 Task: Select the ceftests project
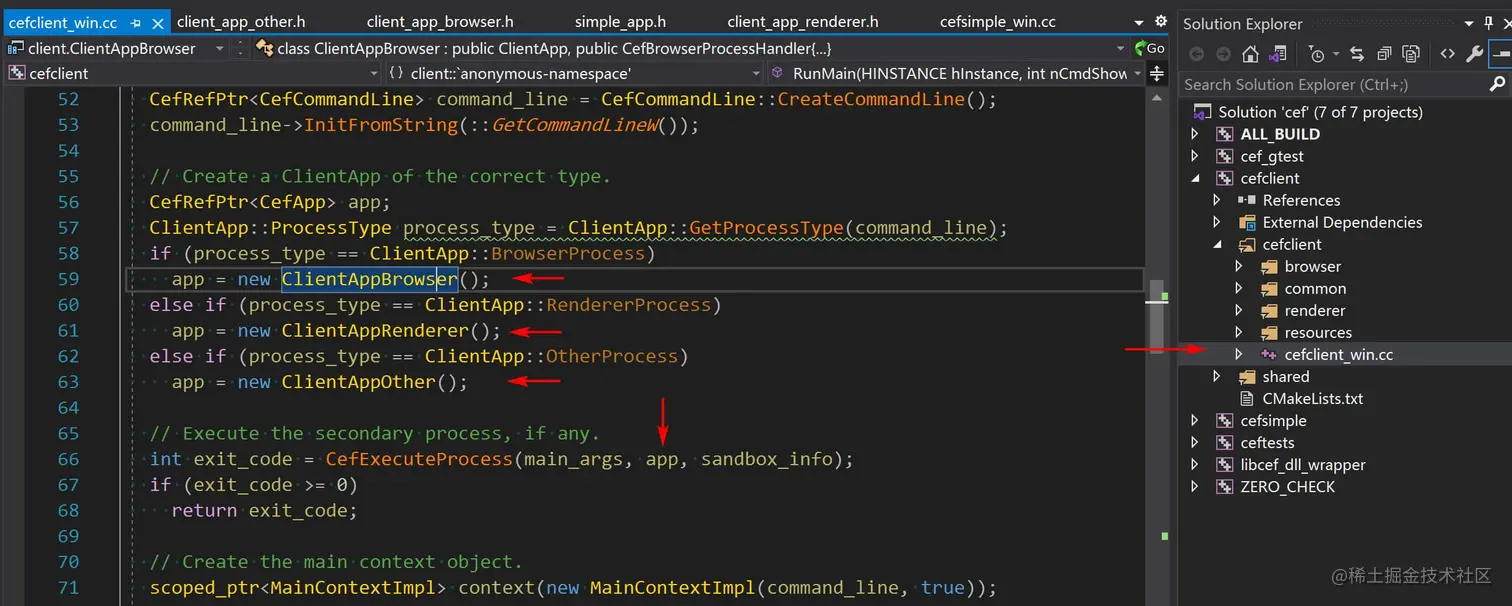tap(1267, 442)
